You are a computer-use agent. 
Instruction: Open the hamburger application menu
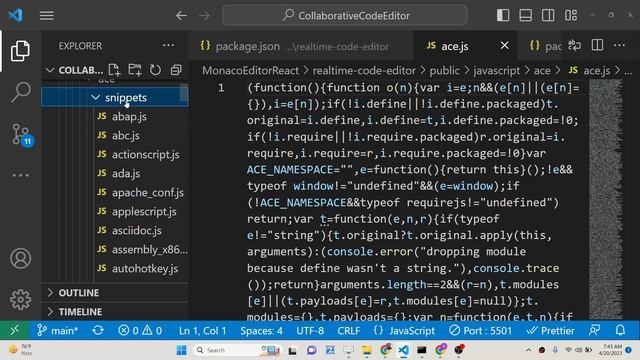47,16
